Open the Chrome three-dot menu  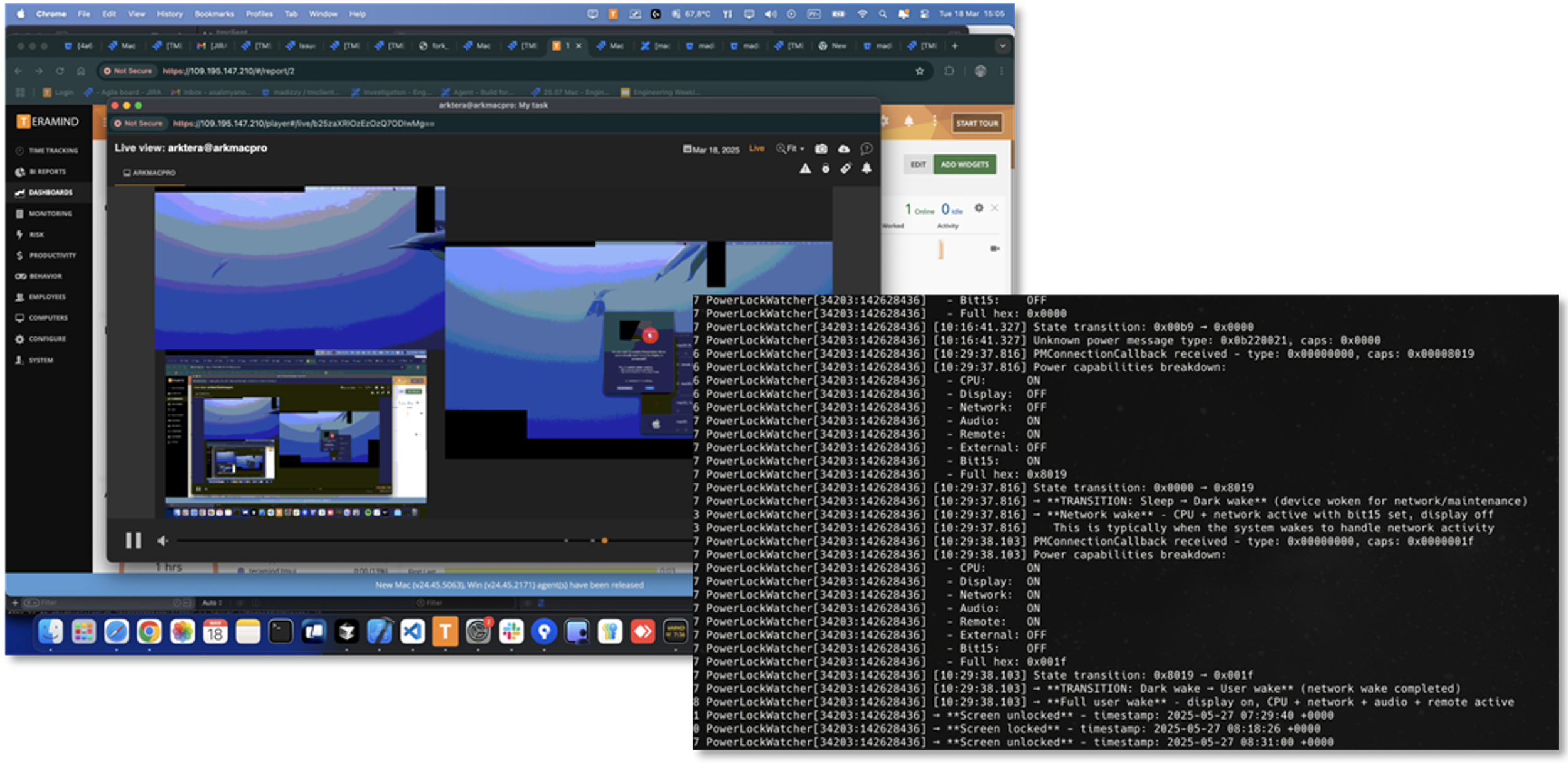(1002, 71)
